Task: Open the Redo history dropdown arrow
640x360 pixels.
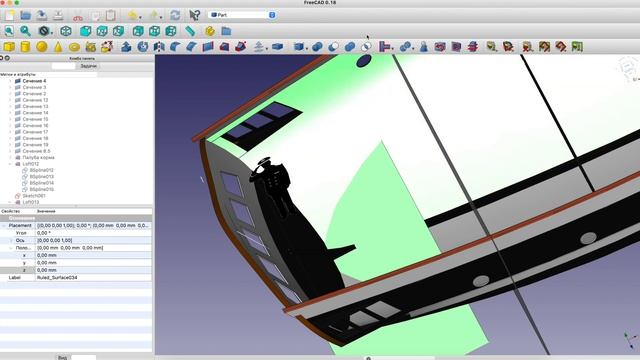Action: click(x=161, y=17)
